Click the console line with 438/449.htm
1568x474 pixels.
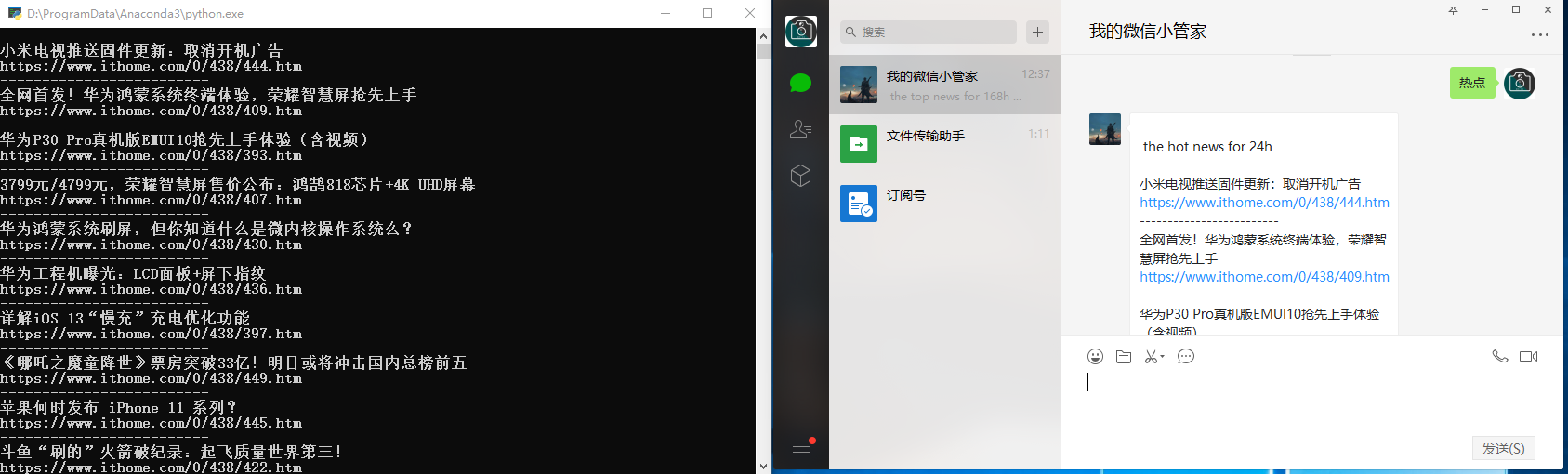(151, 379)
